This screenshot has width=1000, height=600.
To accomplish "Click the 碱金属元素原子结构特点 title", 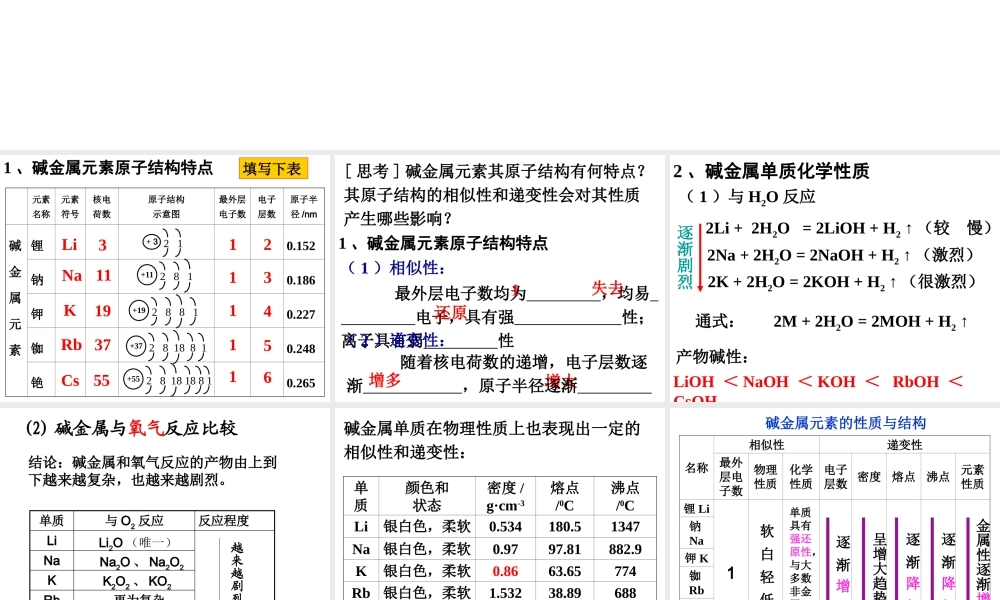I will click(110, 168).
